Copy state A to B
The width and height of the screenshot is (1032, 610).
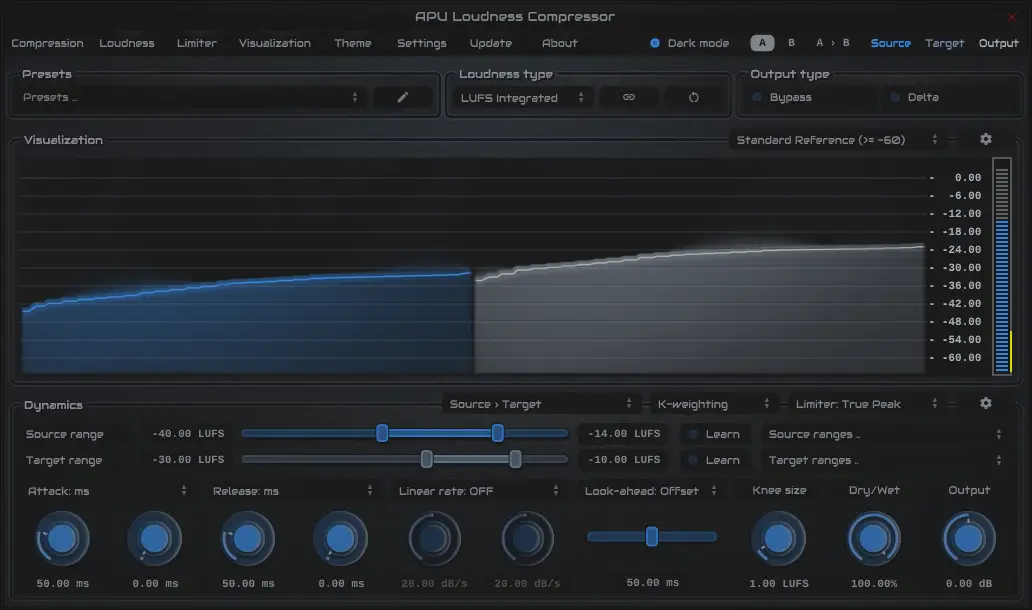833,43
